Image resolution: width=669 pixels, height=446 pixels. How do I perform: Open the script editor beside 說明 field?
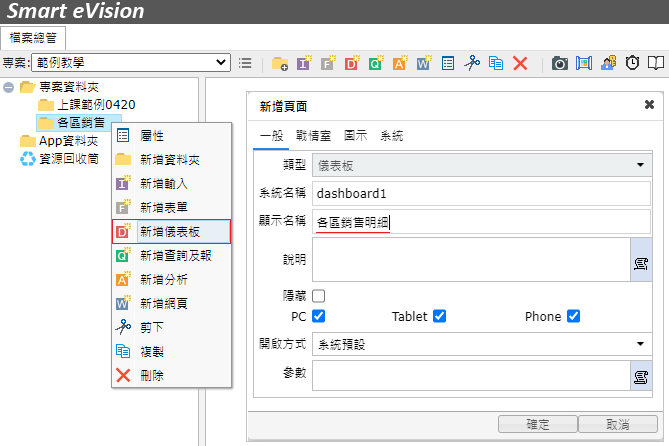coord(641,259)
